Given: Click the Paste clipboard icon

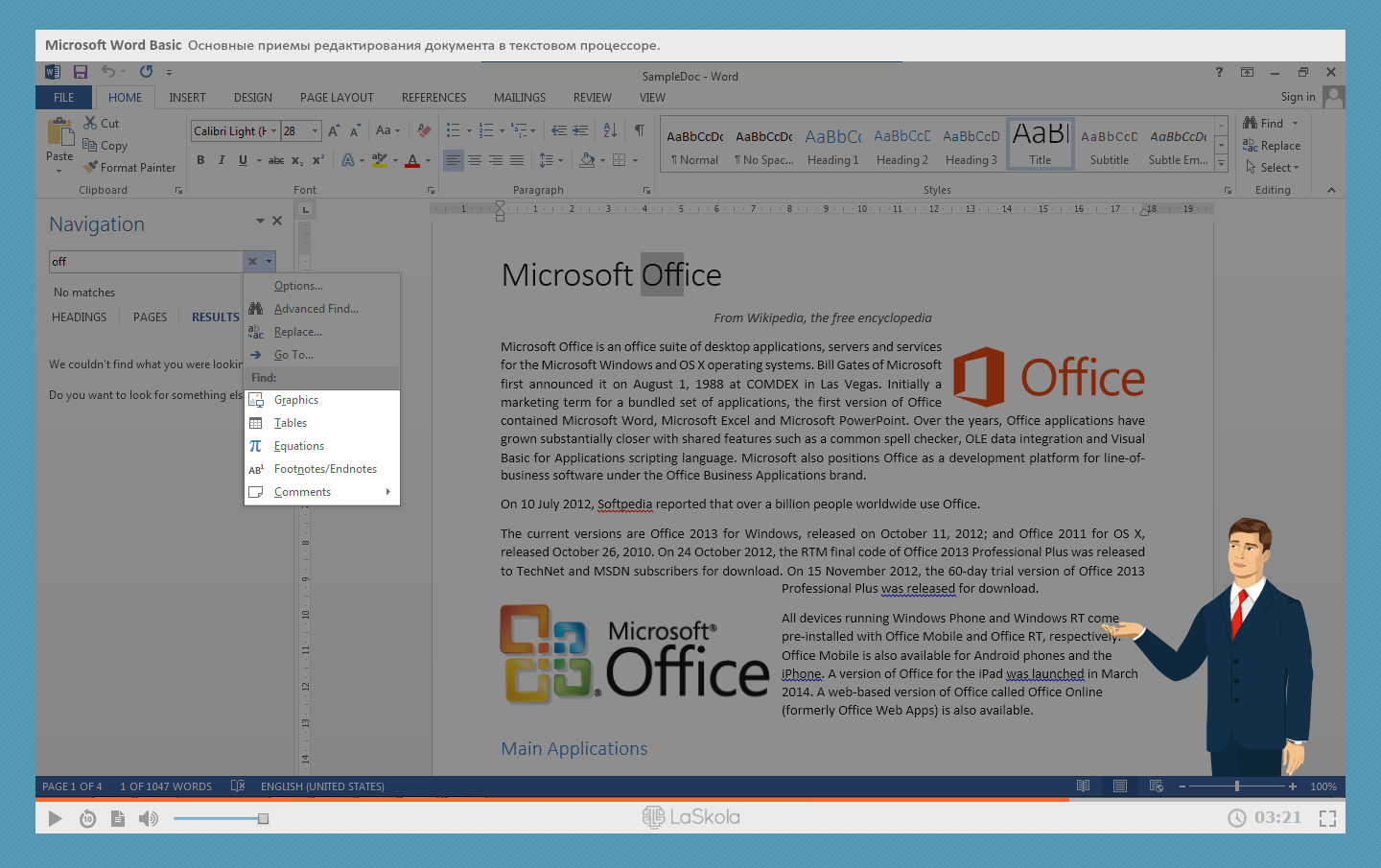Looking at the screenshot, I should (x=59, y=132).
